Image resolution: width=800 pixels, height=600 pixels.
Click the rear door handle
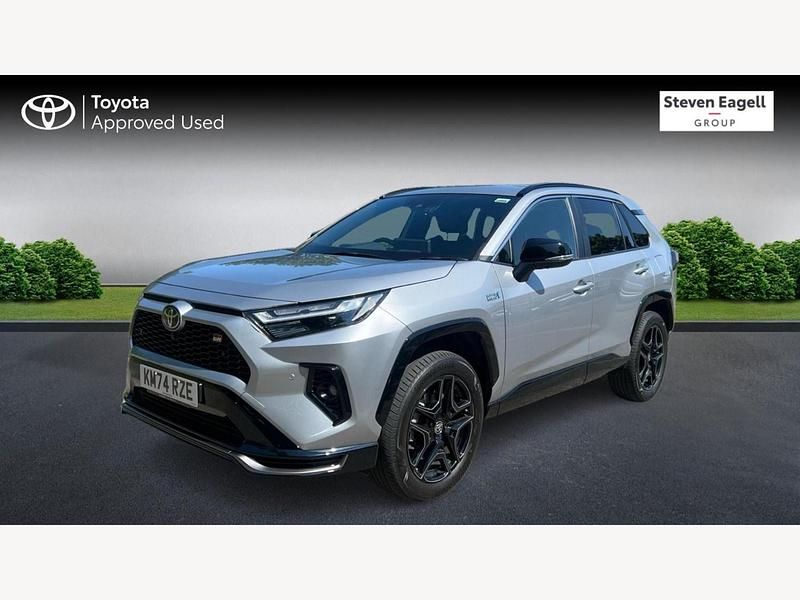[x=641, y=270]
